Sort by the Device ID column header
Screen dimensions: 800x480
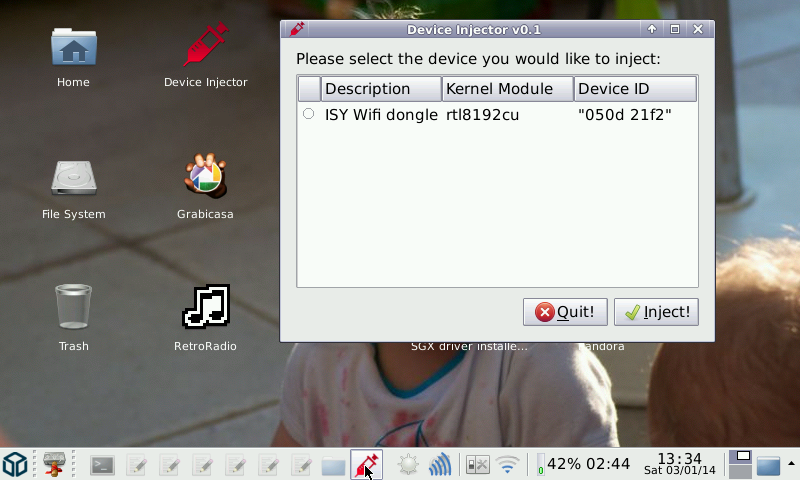(x=634, y=89)
